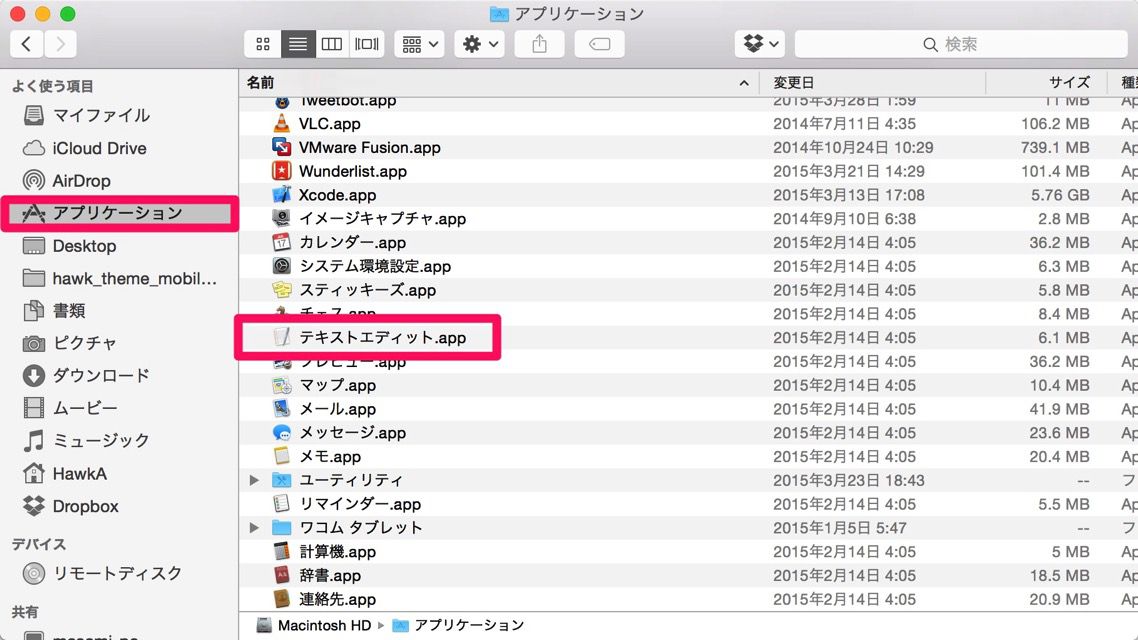Select 連絡先.app row
The height and width of the screenshot is (640, 1138).
pos(688,599)
